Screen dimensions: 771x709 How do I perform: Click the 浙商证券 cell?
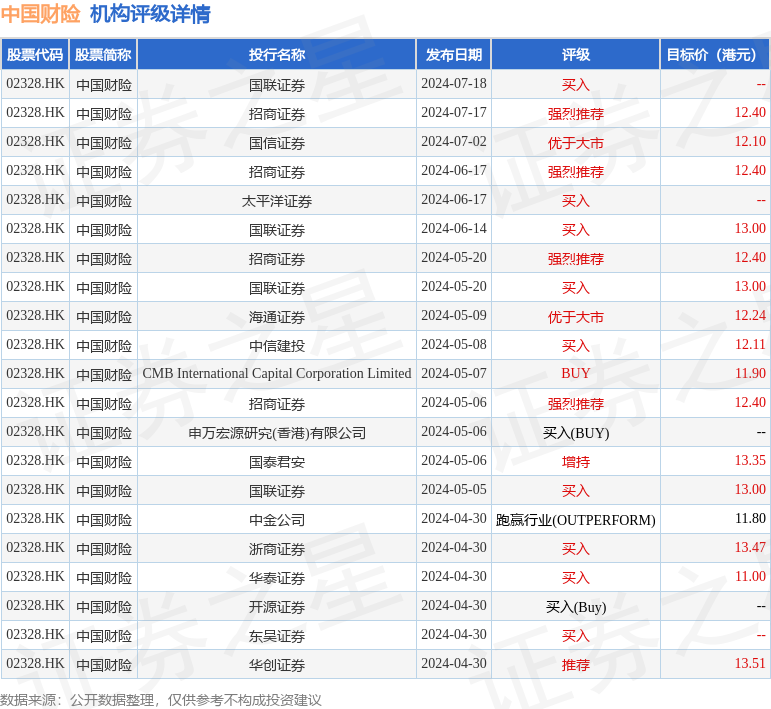pyautogui.click(x=277, y=549)
